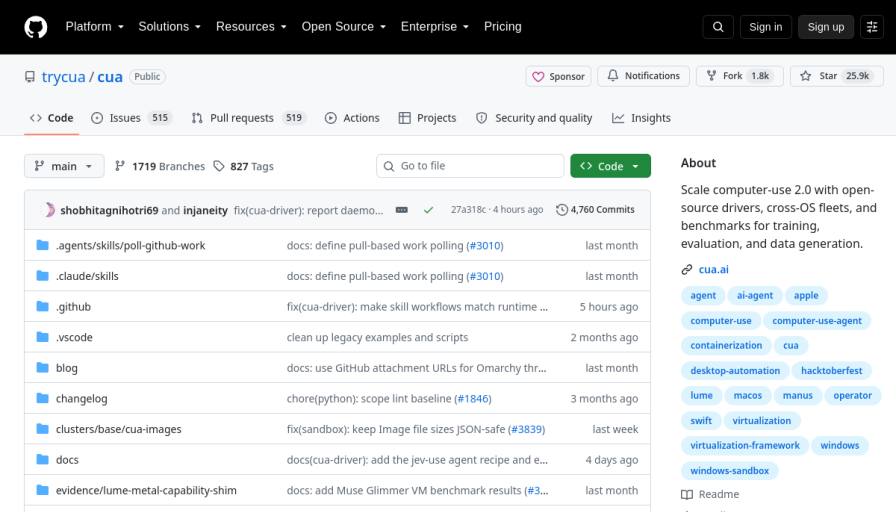Click shobhitagnihotri69 avatar icon
This screenshot has height=512, width=896.
pyautogui.click(x=50, y=210)
